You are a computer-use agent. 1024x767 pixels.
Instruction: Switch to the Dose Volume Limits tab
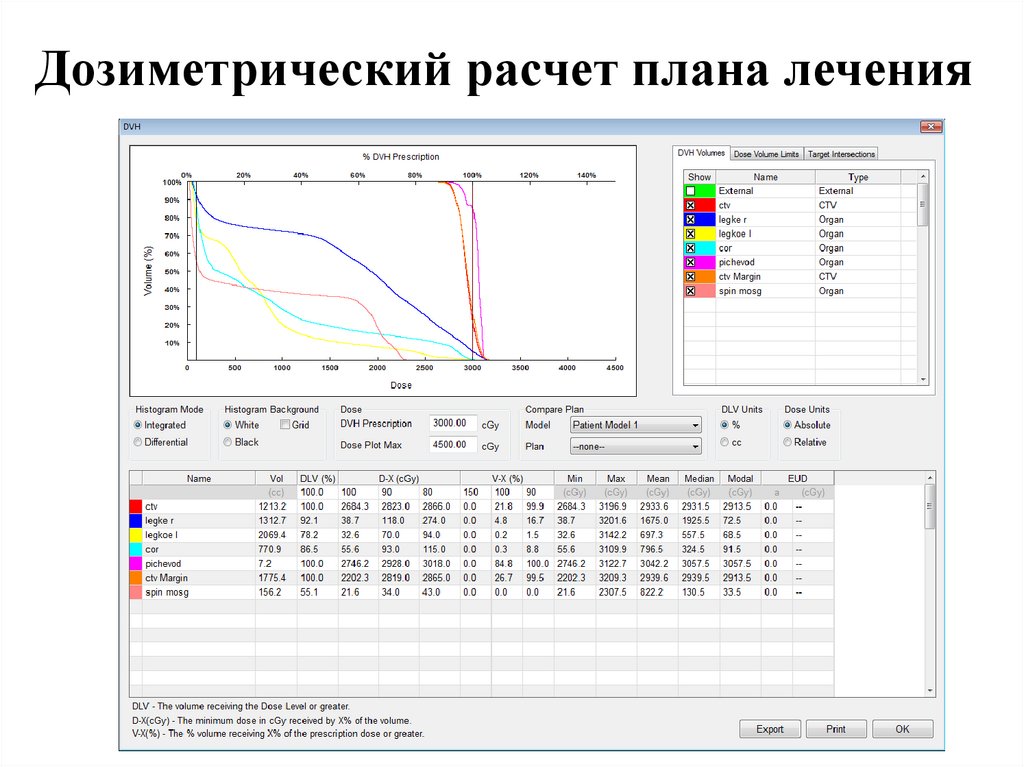pos(766,154)
